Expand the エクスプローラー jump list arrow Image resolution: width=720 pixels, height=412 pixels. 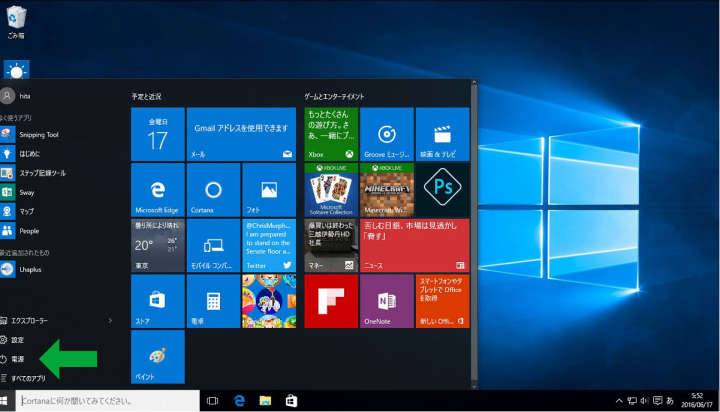(x=110, y=321)
